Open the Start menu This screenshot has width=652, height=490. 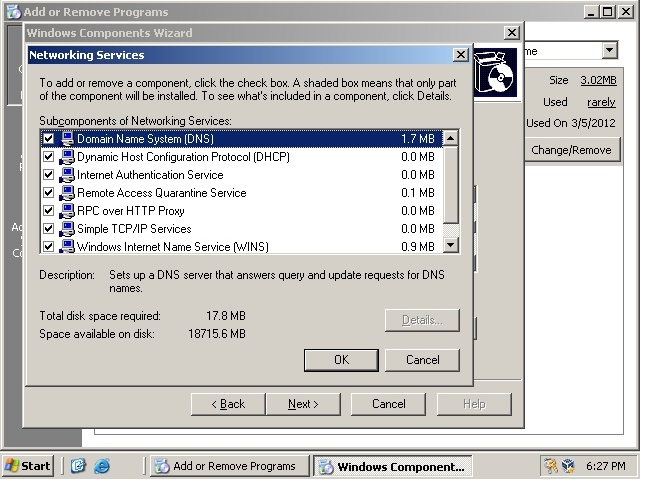(28, 466)
